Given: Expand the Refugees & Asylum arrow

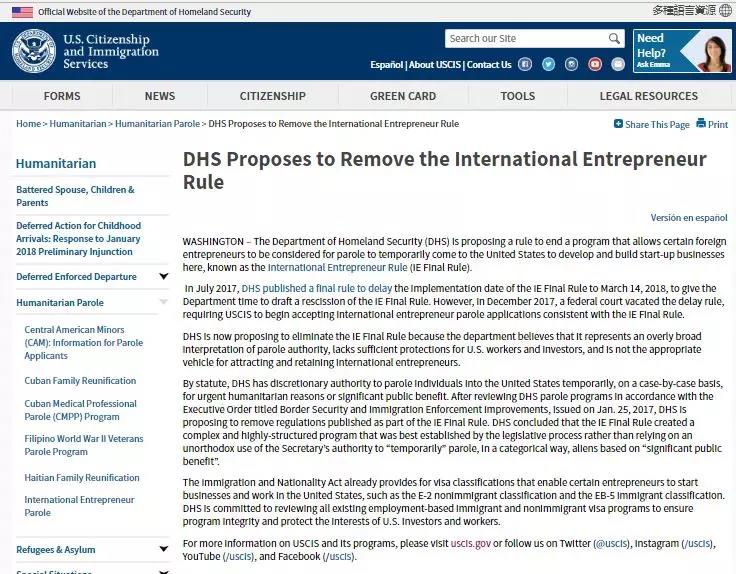Looking at the screenshot, I should [x=163, y=549].
